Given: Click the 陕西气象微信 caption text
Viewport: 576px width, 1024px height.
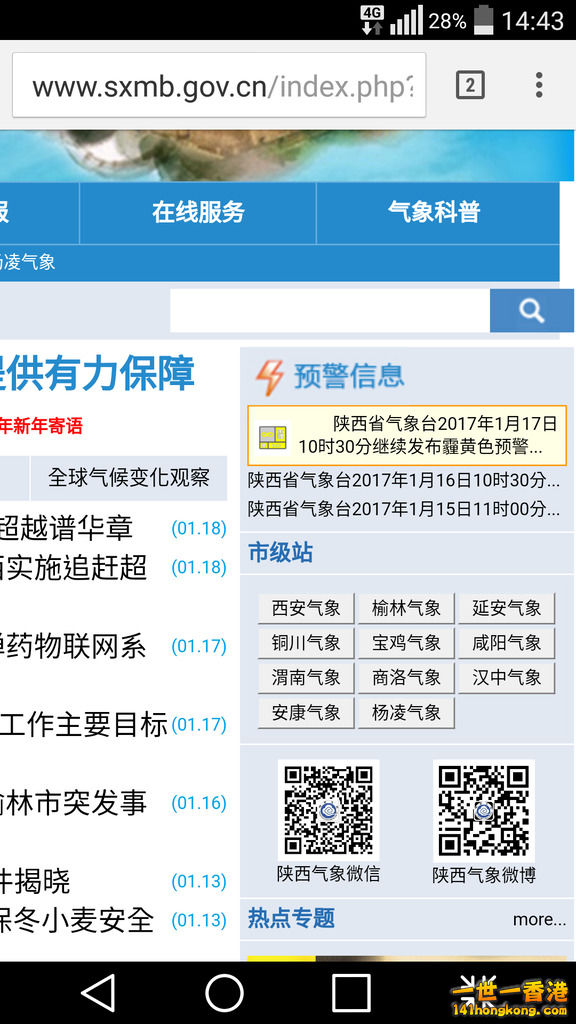Looking at the screenshot, I should pos(328,874).
